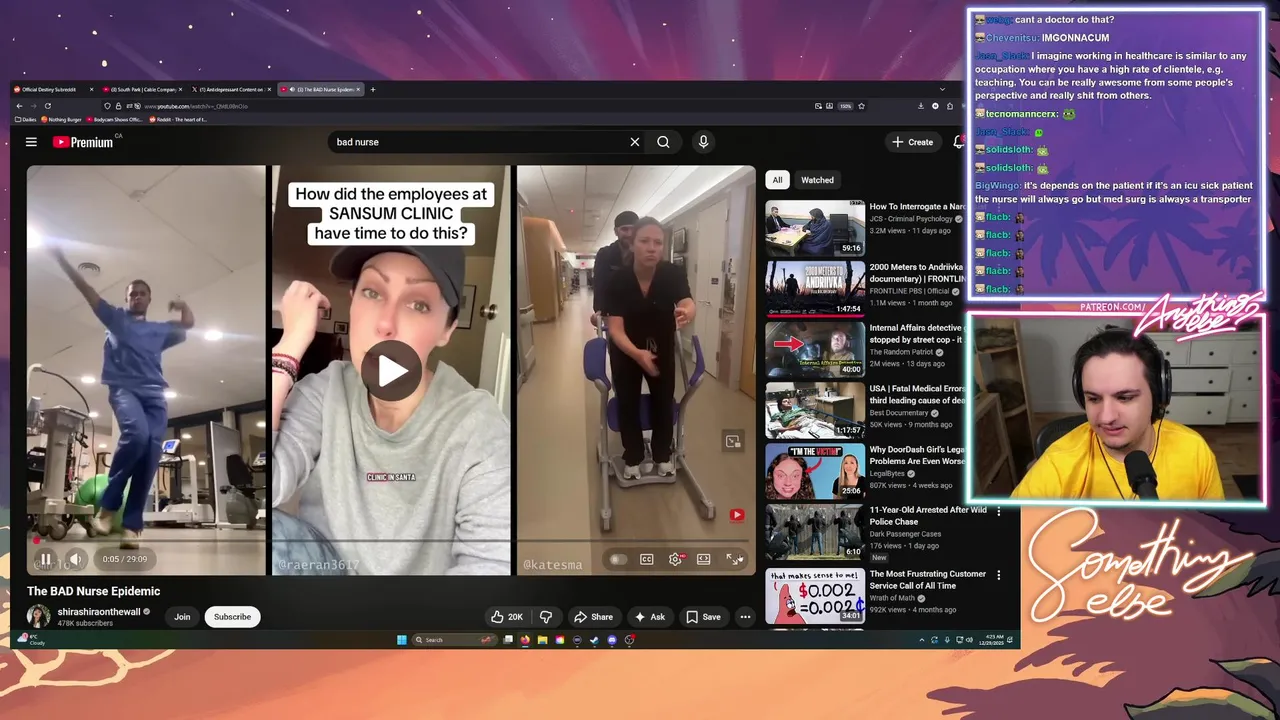Screen dimensions: 1280x720
Task: Start voice search with microphone icon
Action: point(703,142)
